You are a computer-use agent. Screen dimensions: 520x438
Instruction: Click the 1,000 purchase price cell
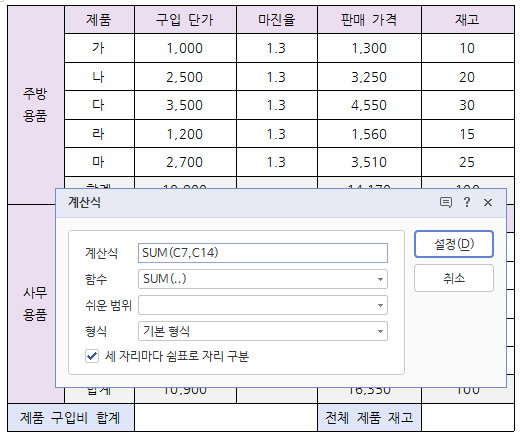pos(185,48)
